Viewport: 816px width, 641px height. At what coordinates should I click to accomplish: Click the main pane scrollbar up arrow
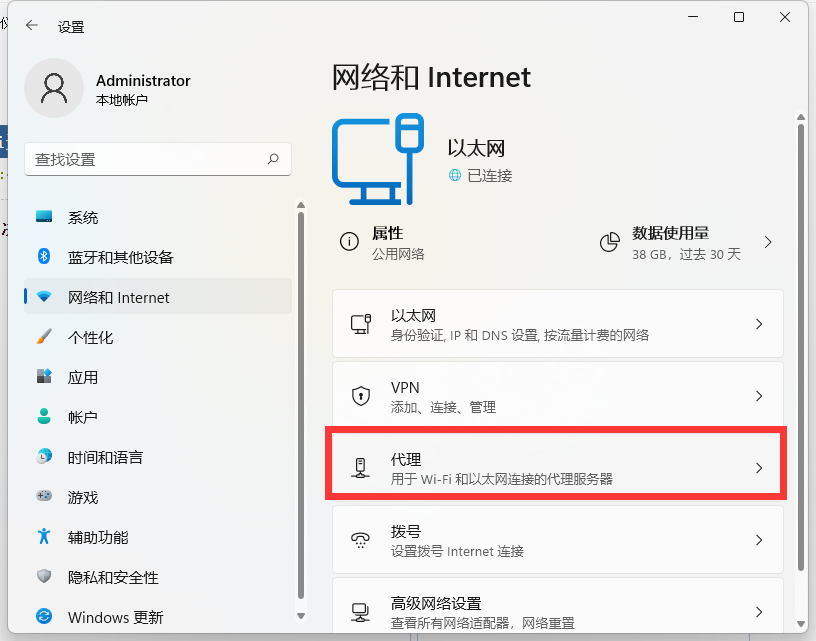[x=801, y=118]
